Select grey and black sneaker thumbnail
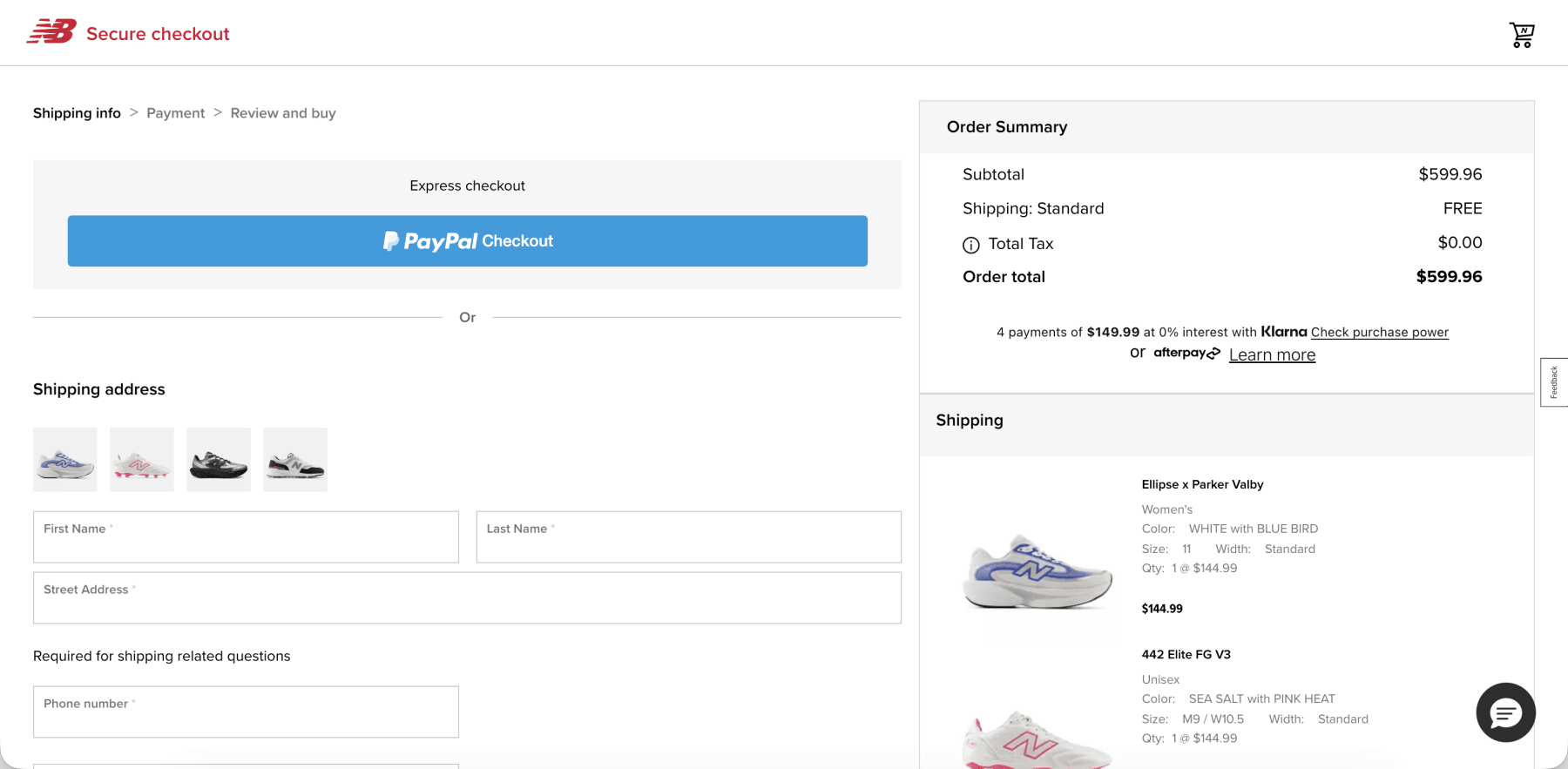The width and height of the screenshot is (1568, 769). coord(295,460)
